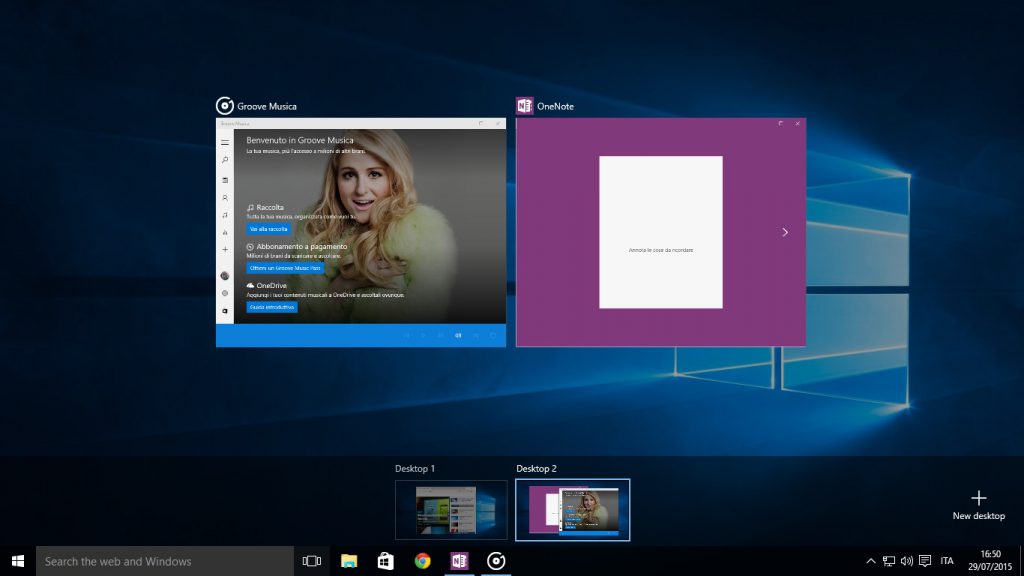Close the OneNote window thumbnail
The height and width of the screenshot is (576, 1024).
(797, 123)
